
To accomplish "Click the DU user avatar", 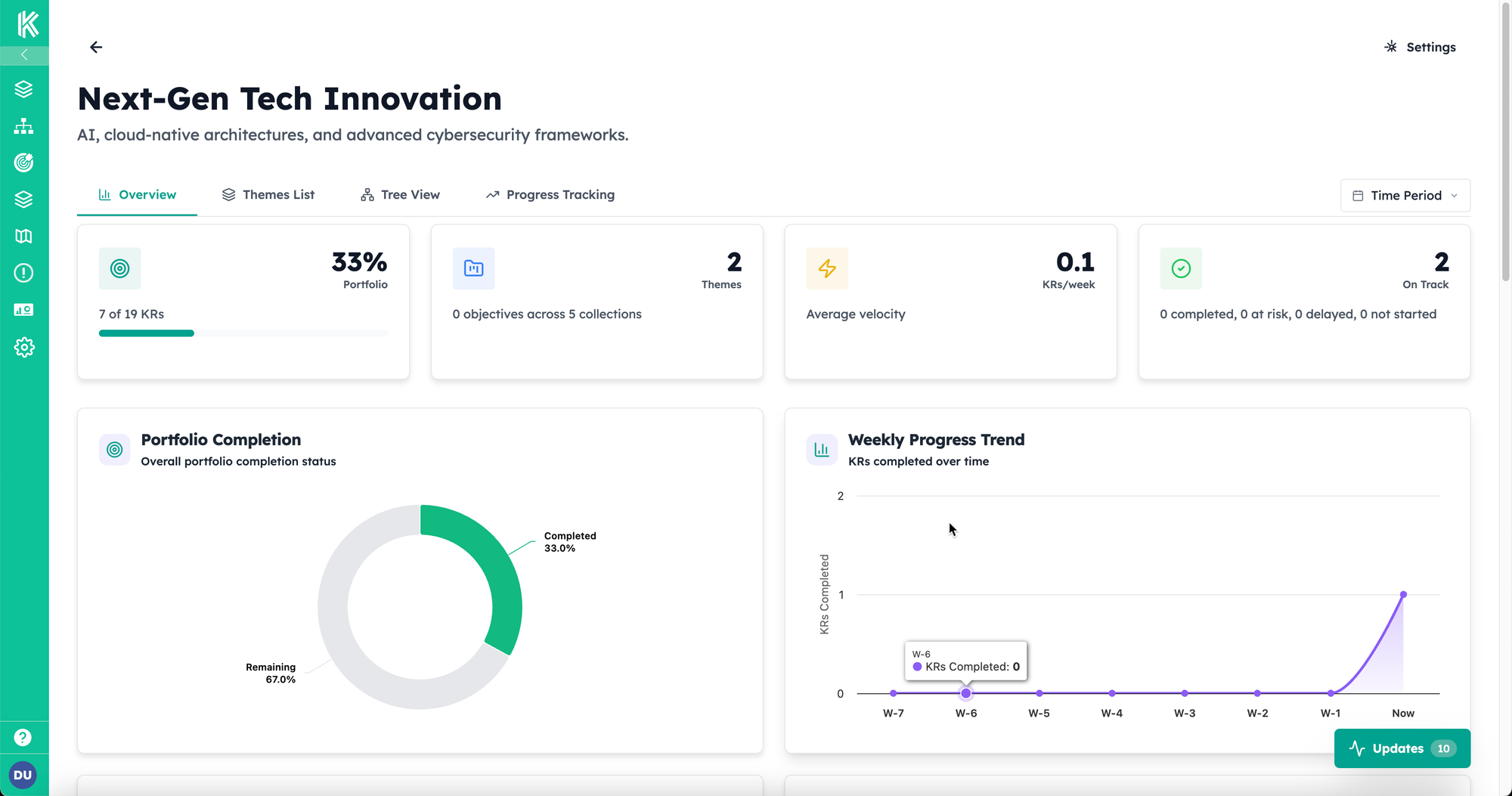I will click(23, 775).
